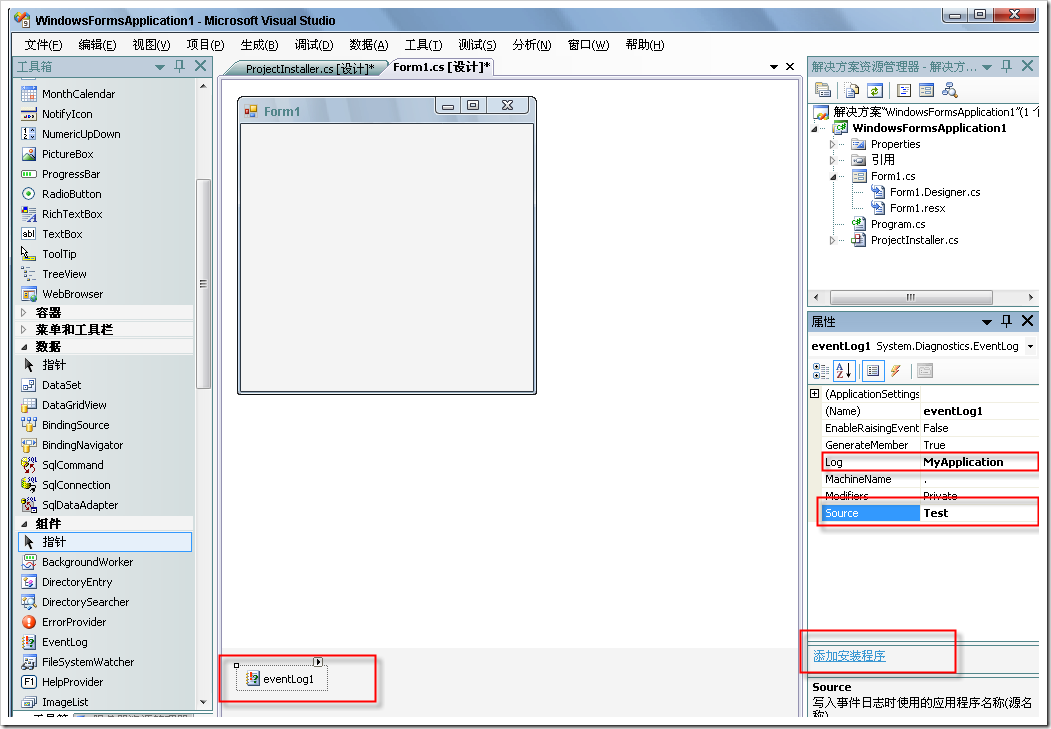This screenshot has height=729, width=1051.
Task: Expand the 引用 references node
Action: 832,160
